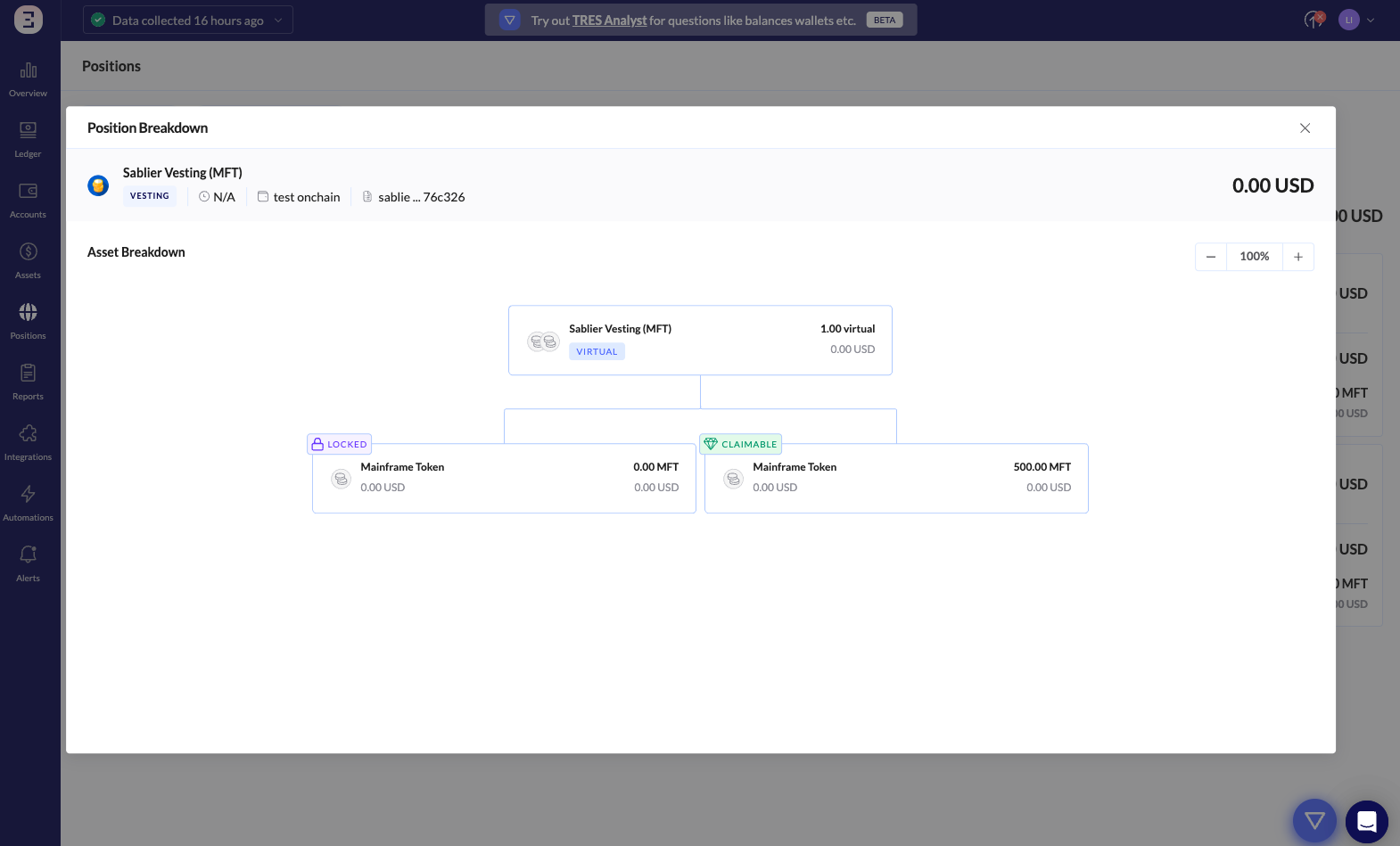The width and height of the screenshot is (1400, 846).
Task: Open the user avatar account menu
Action: (1349, 20)
